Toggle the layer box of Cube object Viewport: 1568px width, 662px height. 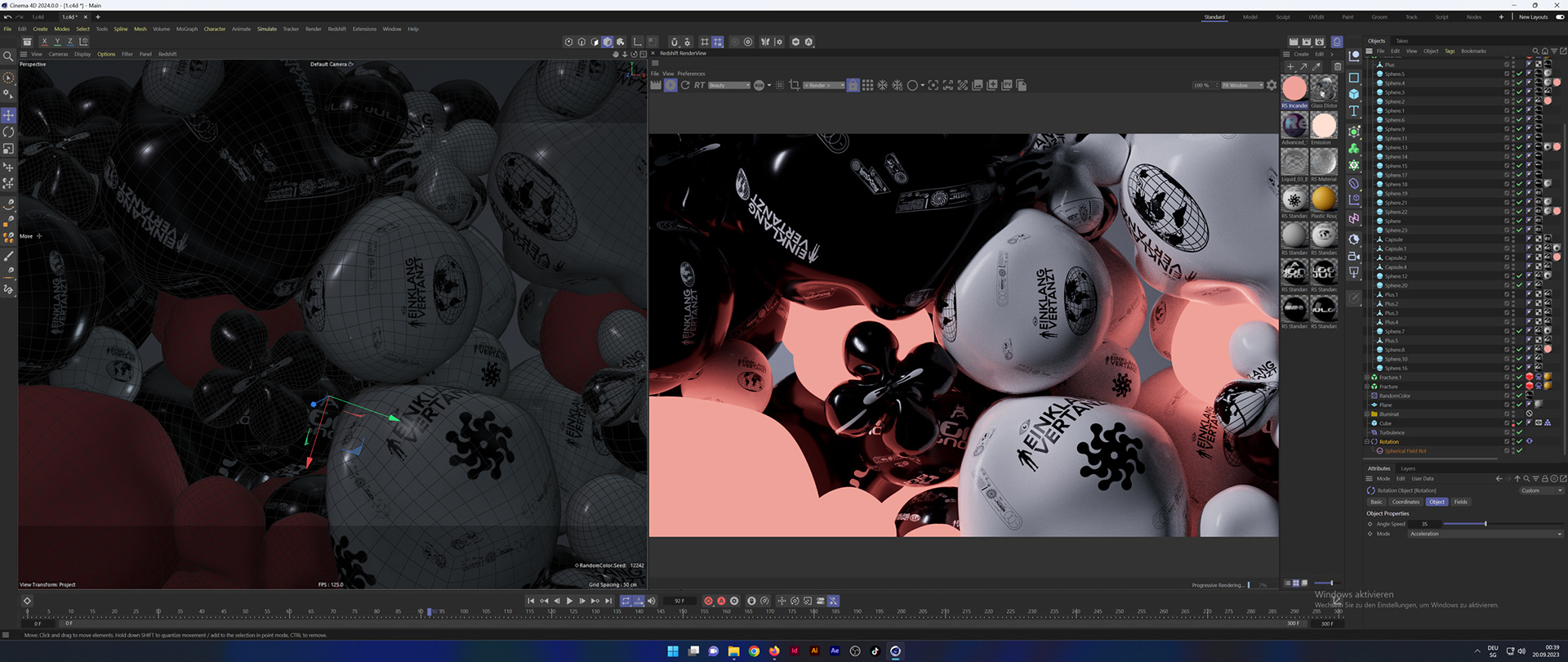(1507, 423)
